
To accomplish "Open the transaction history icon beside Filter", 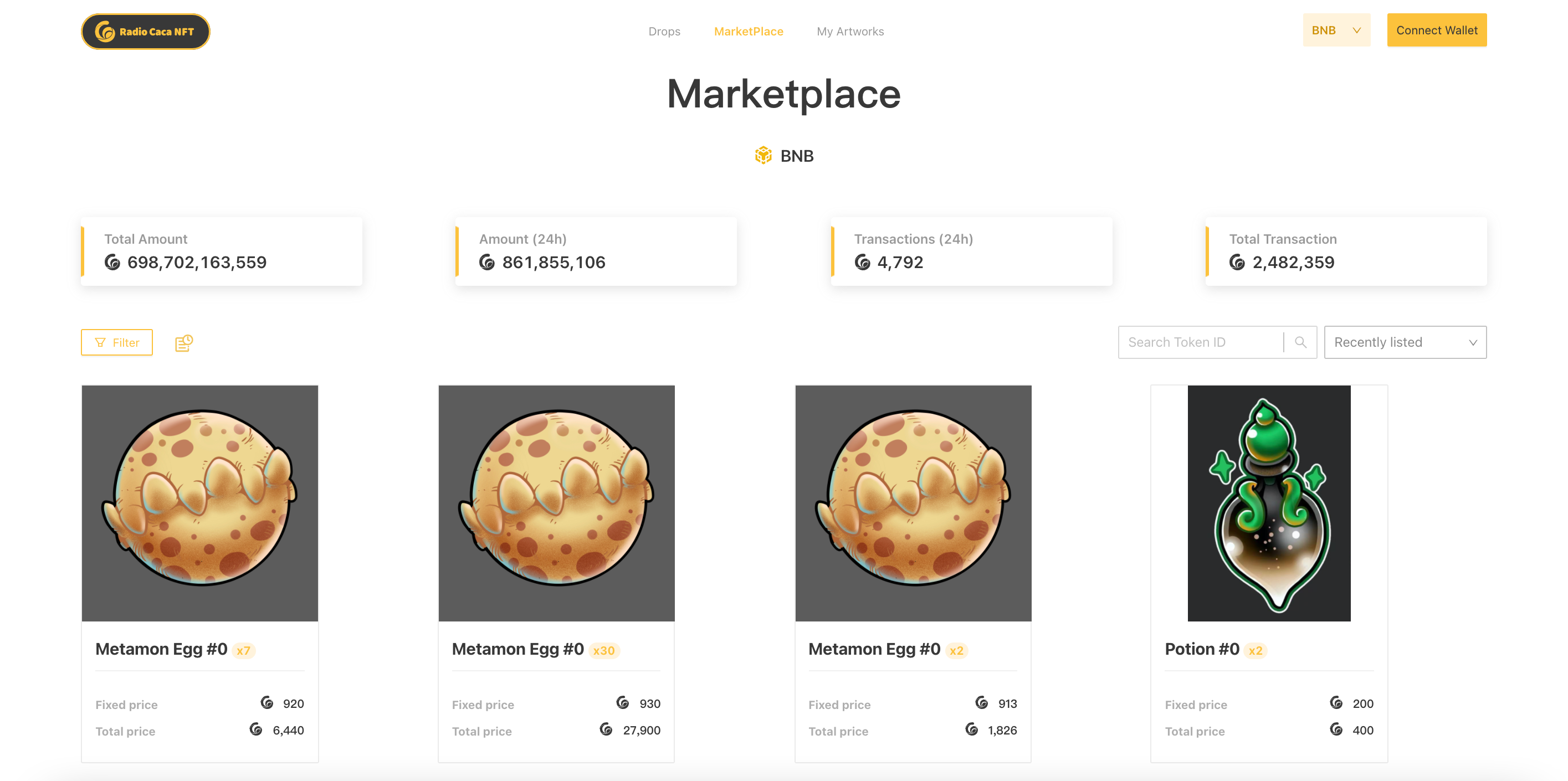I will 184,343.
